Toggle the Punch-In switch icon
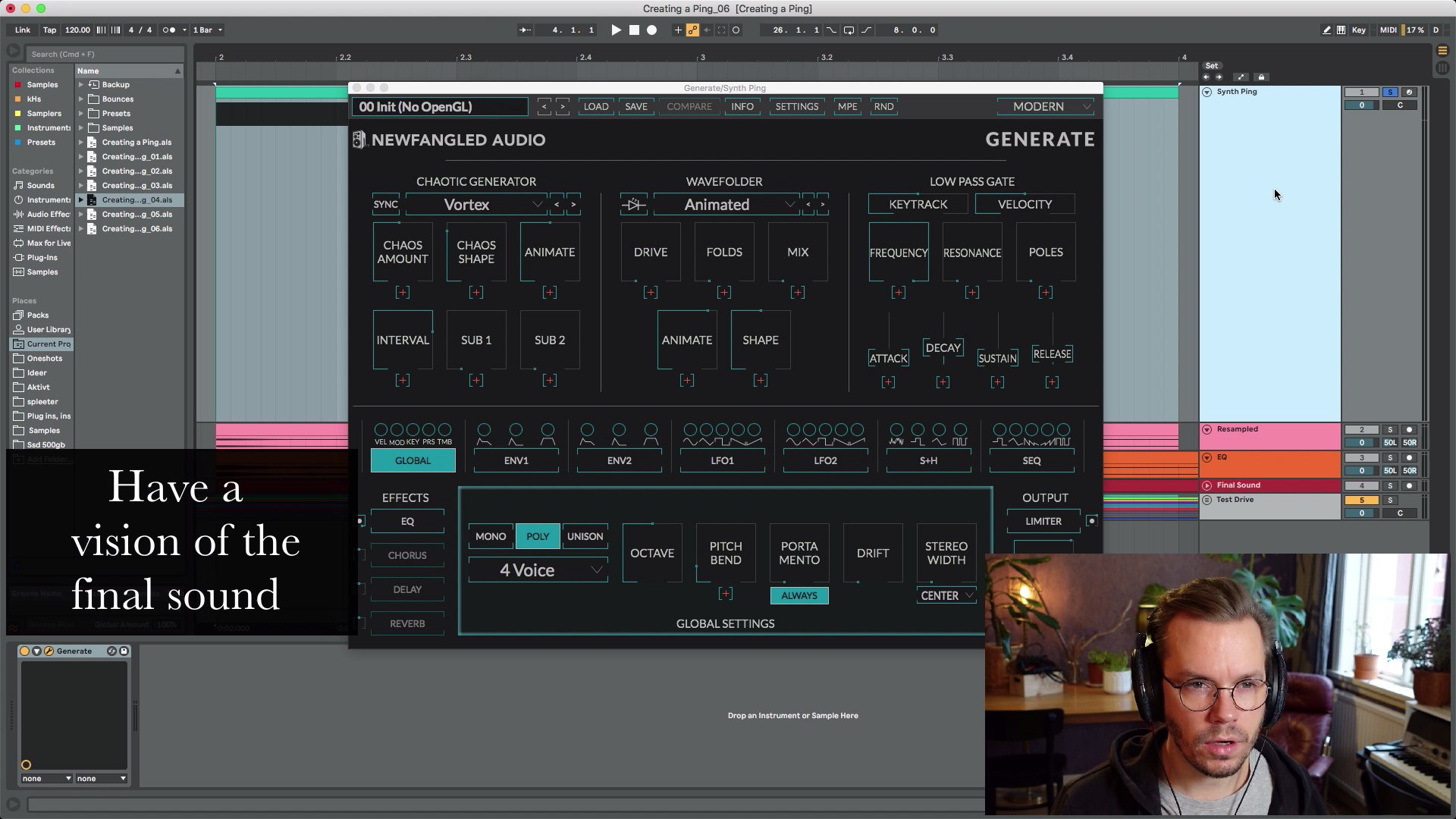 (832, 30)
